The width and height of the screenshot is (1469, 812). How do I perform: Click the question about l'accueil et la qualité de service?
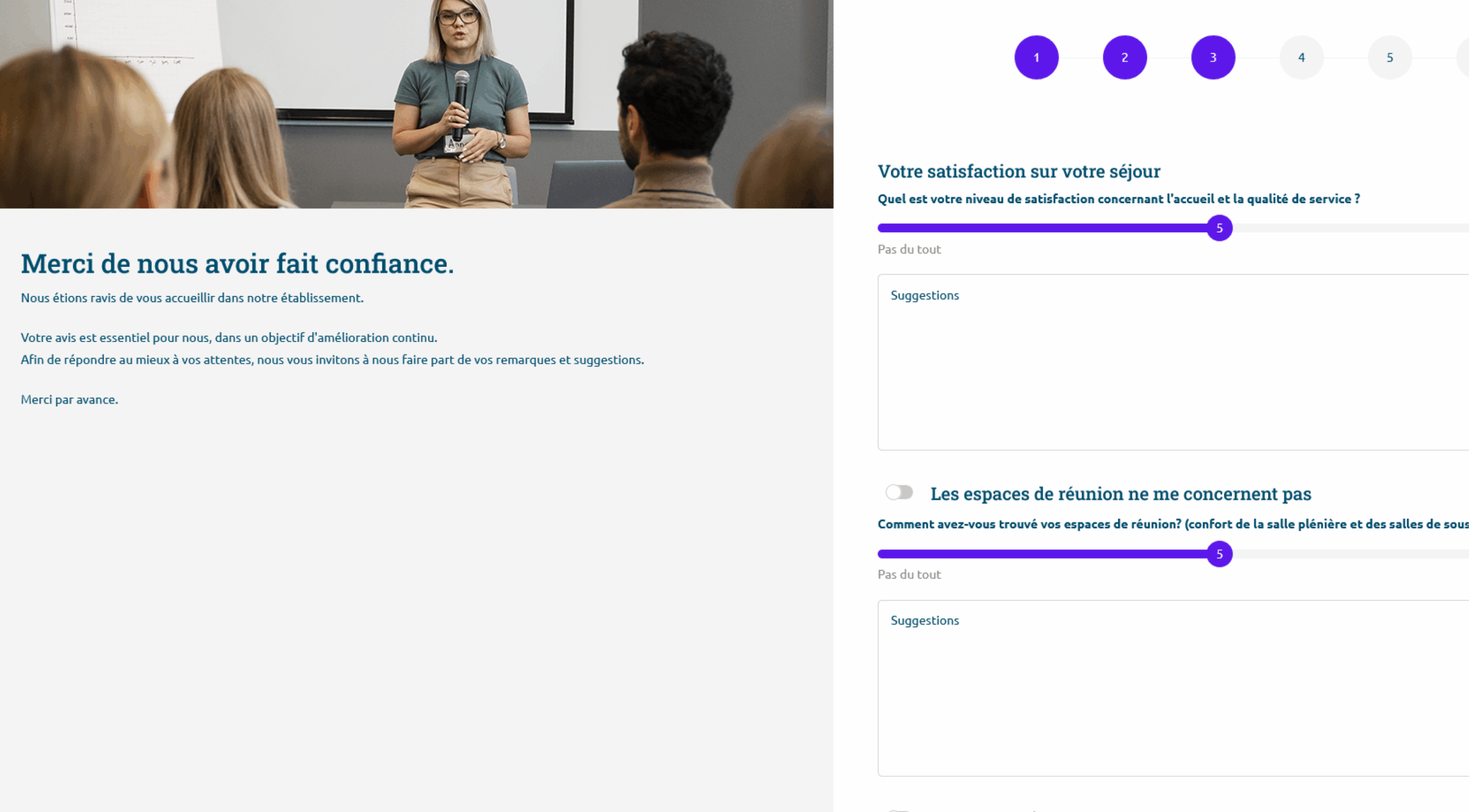click(x=1118, y=199)
